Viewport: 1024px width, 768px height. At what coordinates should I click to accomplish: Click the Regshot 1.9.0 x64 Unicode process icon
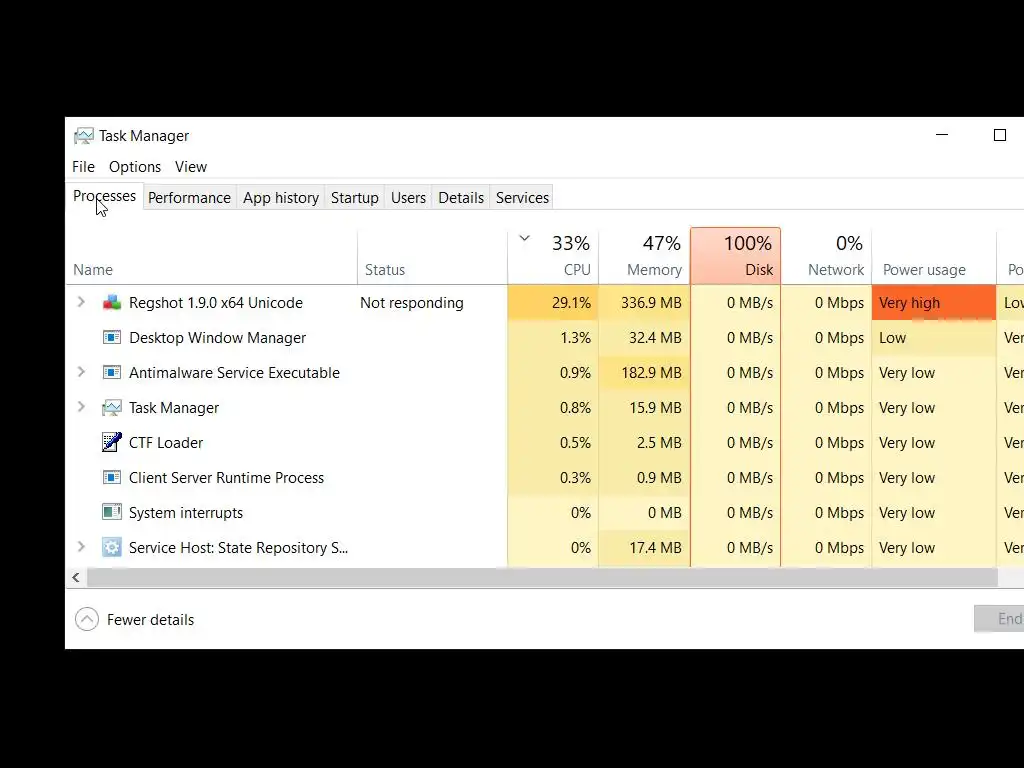coord(112,303)
